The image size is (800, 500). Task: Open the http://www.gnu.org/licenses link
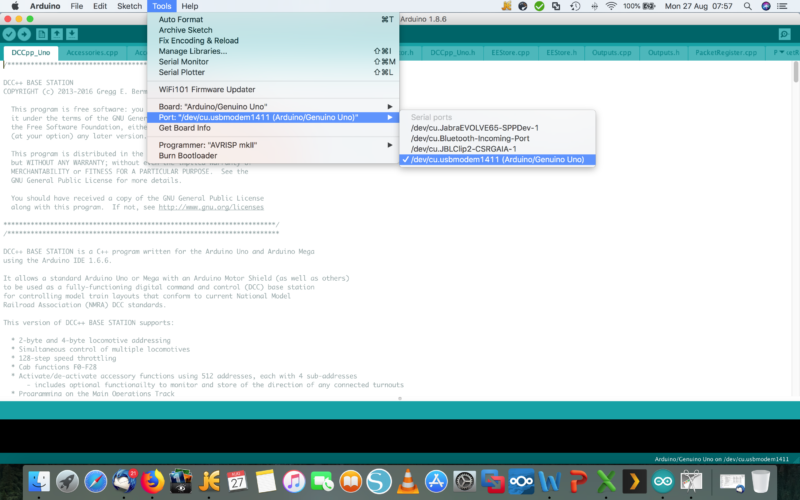211,207
